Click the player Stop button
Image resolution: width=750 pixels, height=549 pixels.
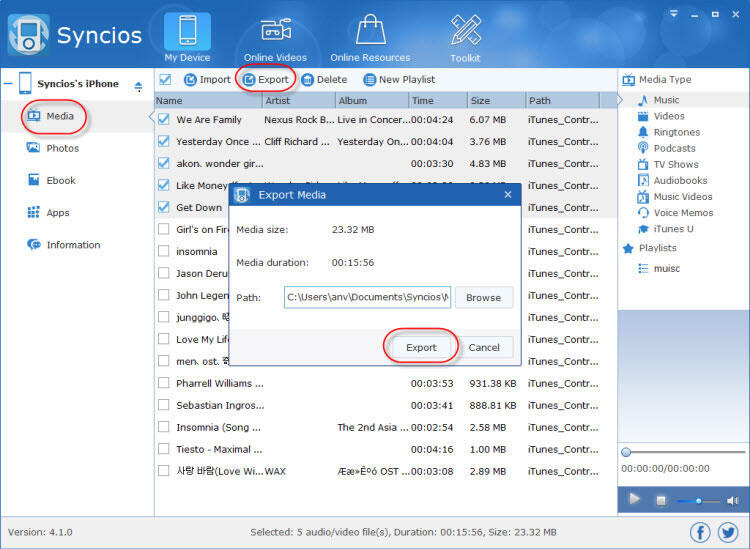tap(661, 500)
